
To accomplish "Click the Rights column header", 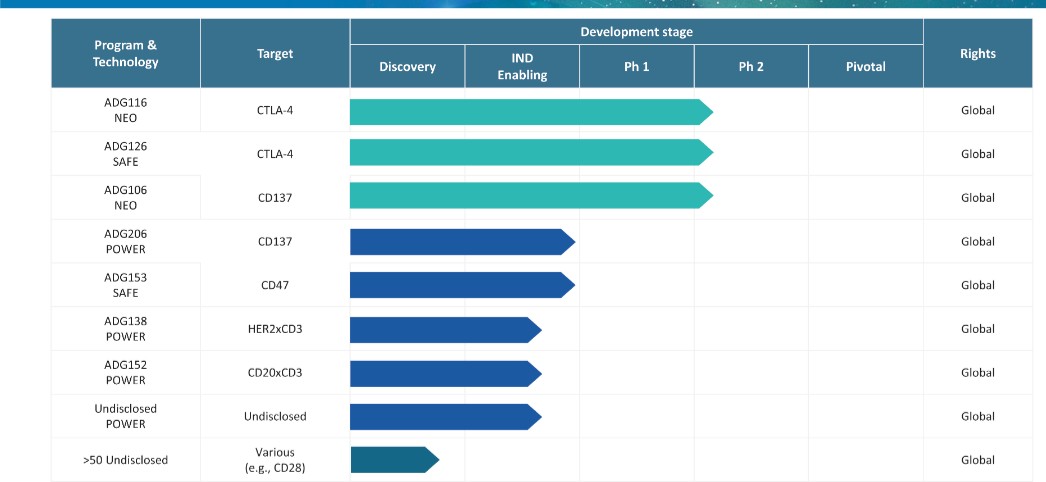I will pyautogui.click(x=978, y=53).
